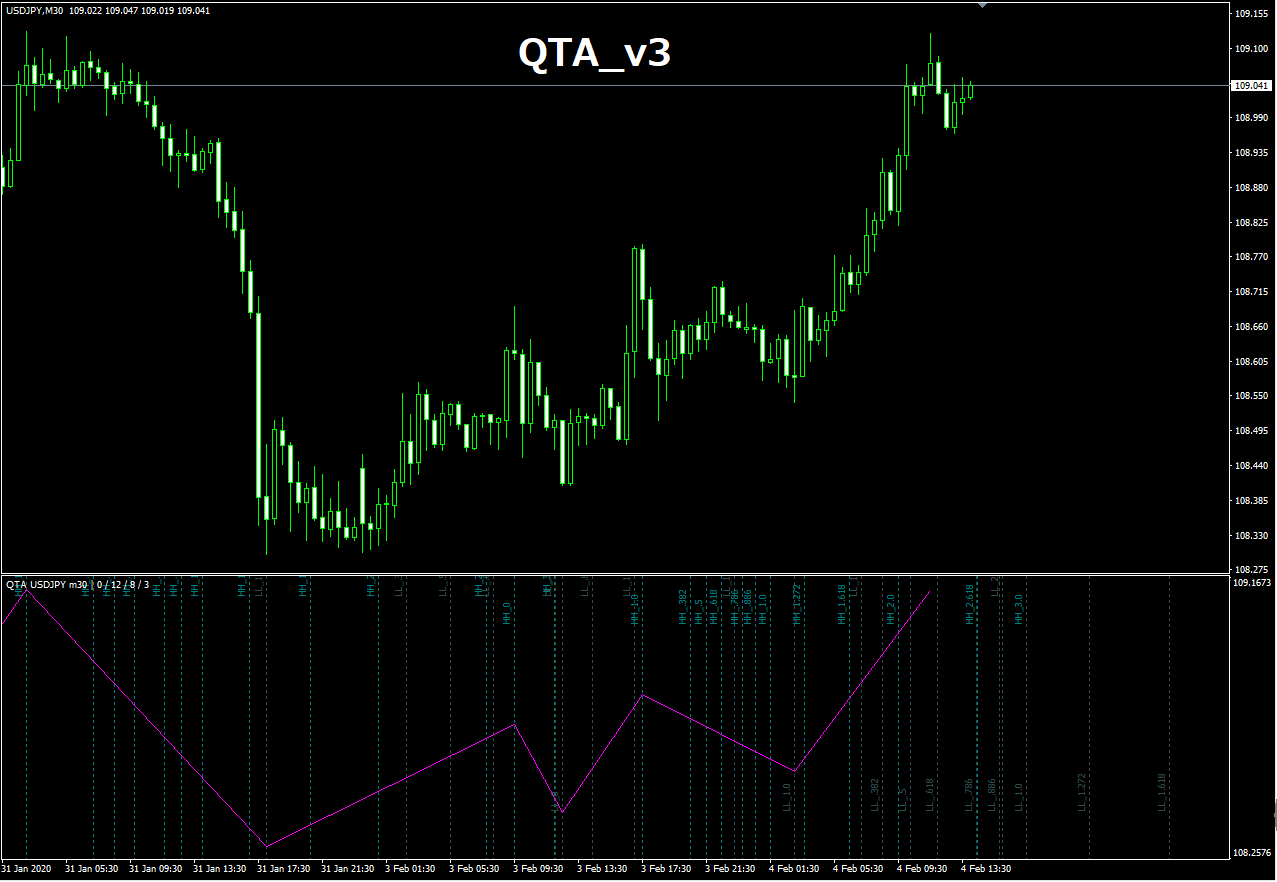The width and height of the screenshot is (1277, 882).
Task: Click the 4 Feb 01:30 time label
Action: tap(794, 869)
